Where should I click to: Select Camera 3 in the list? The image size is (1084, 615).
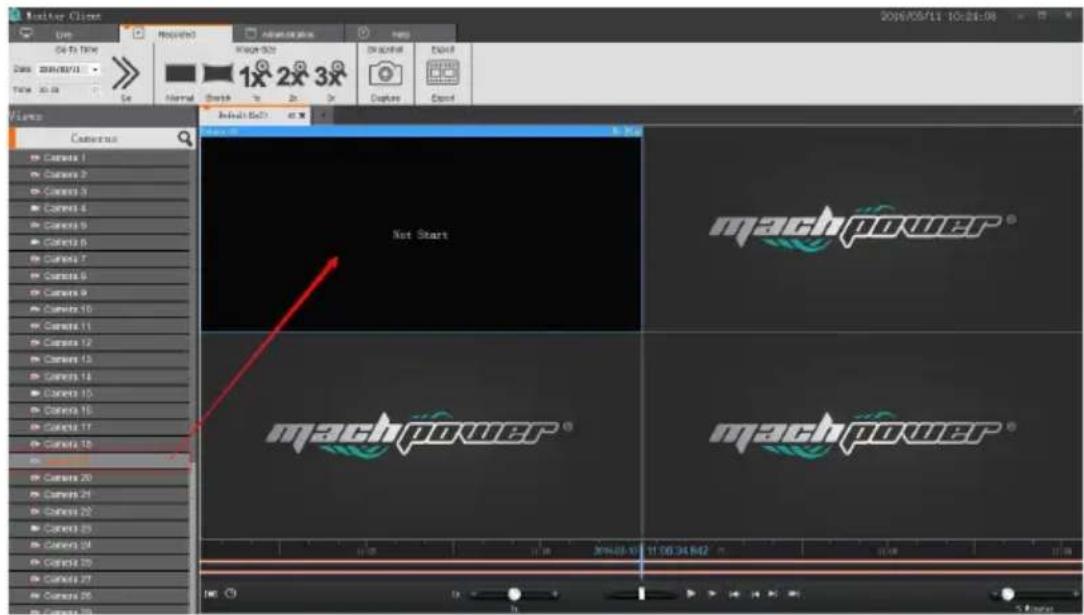(100, 191)
